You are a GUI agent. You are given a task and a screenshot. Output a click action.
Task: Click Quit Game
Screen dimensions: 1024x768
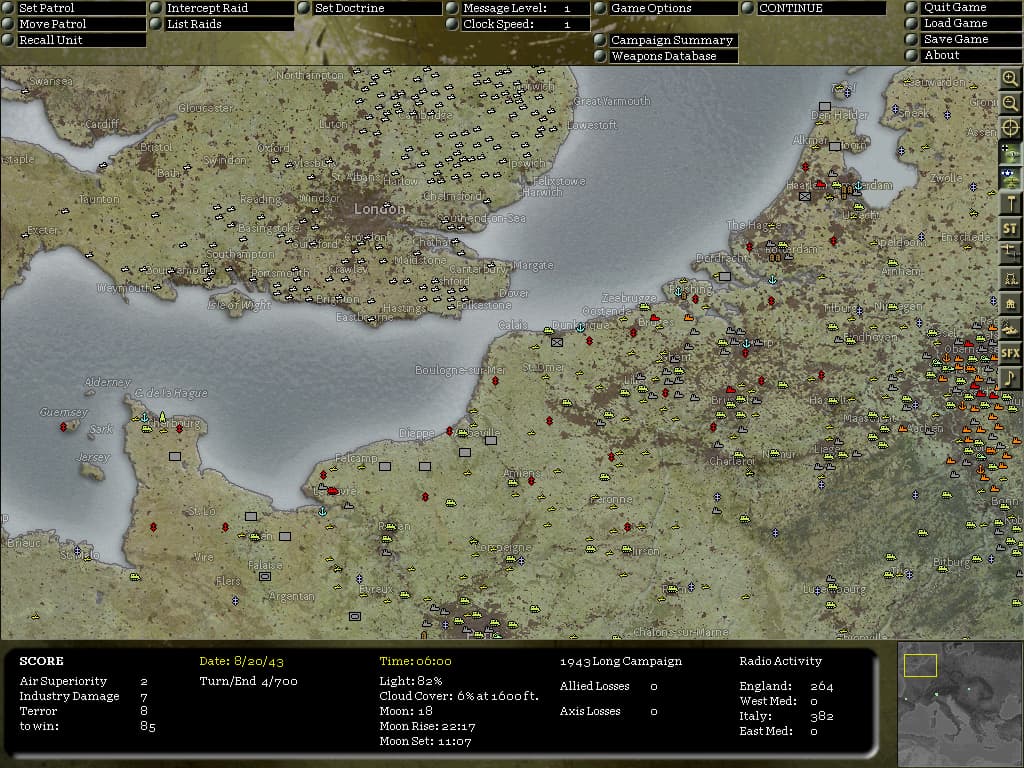tap(972, 7)
